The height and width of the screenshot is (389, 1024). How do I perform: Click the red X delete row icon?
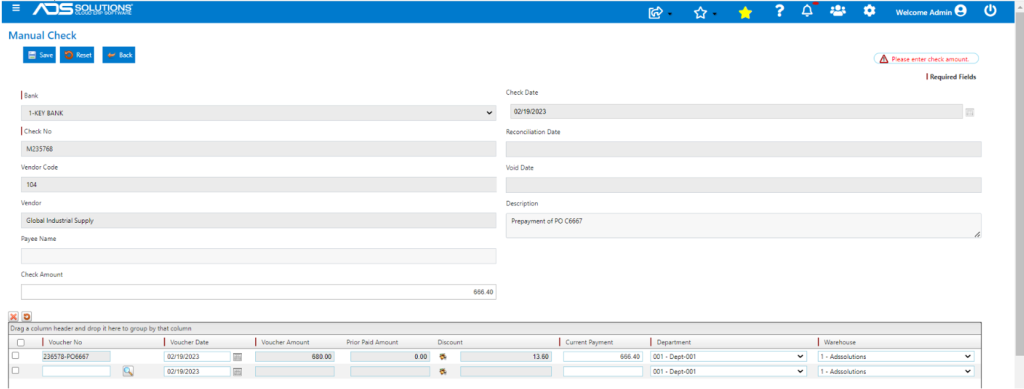pos(13,316)
